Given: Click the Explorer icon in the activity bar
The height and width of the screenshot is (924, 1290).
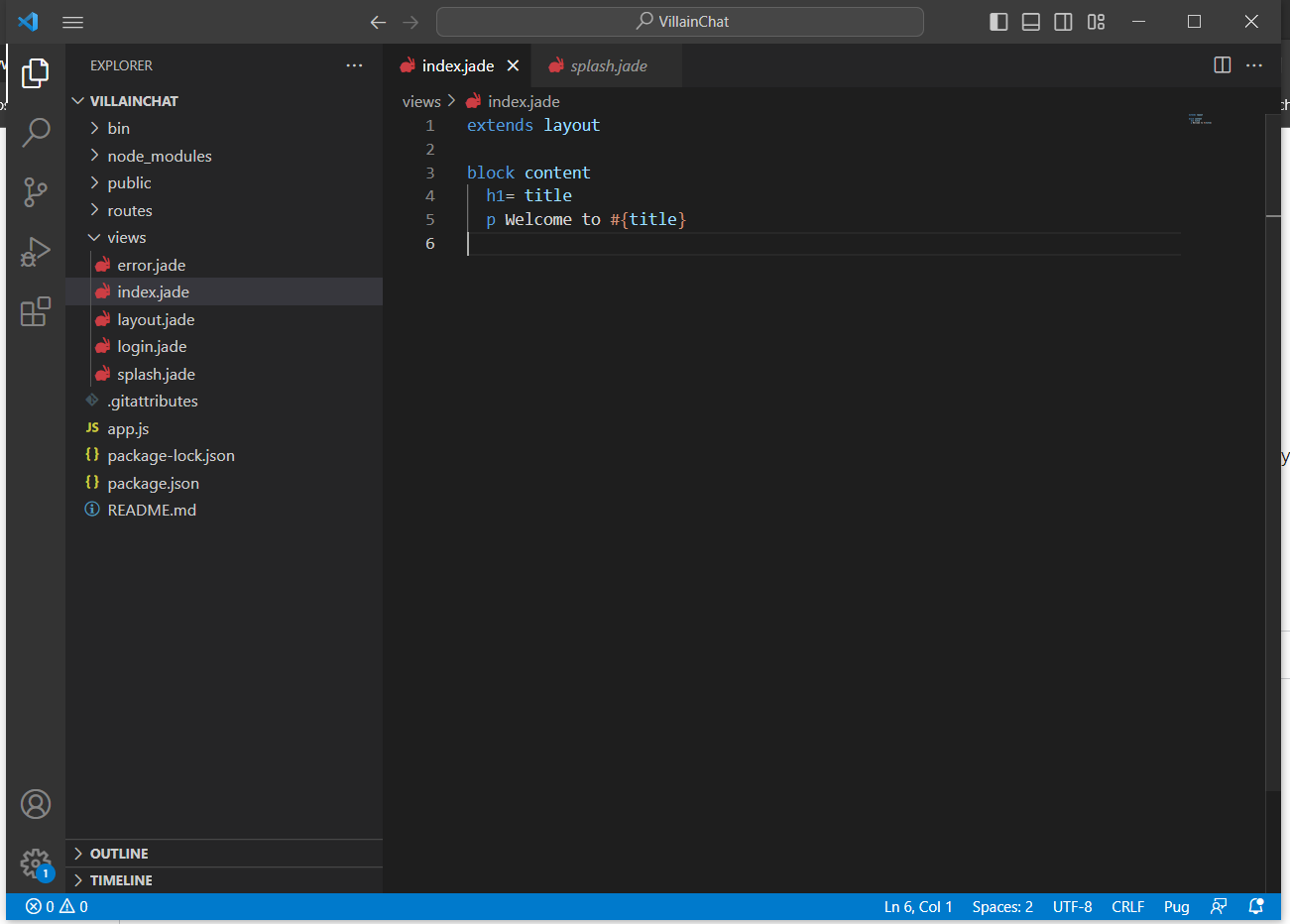Looking at the screenshot, I should point(36,72).
